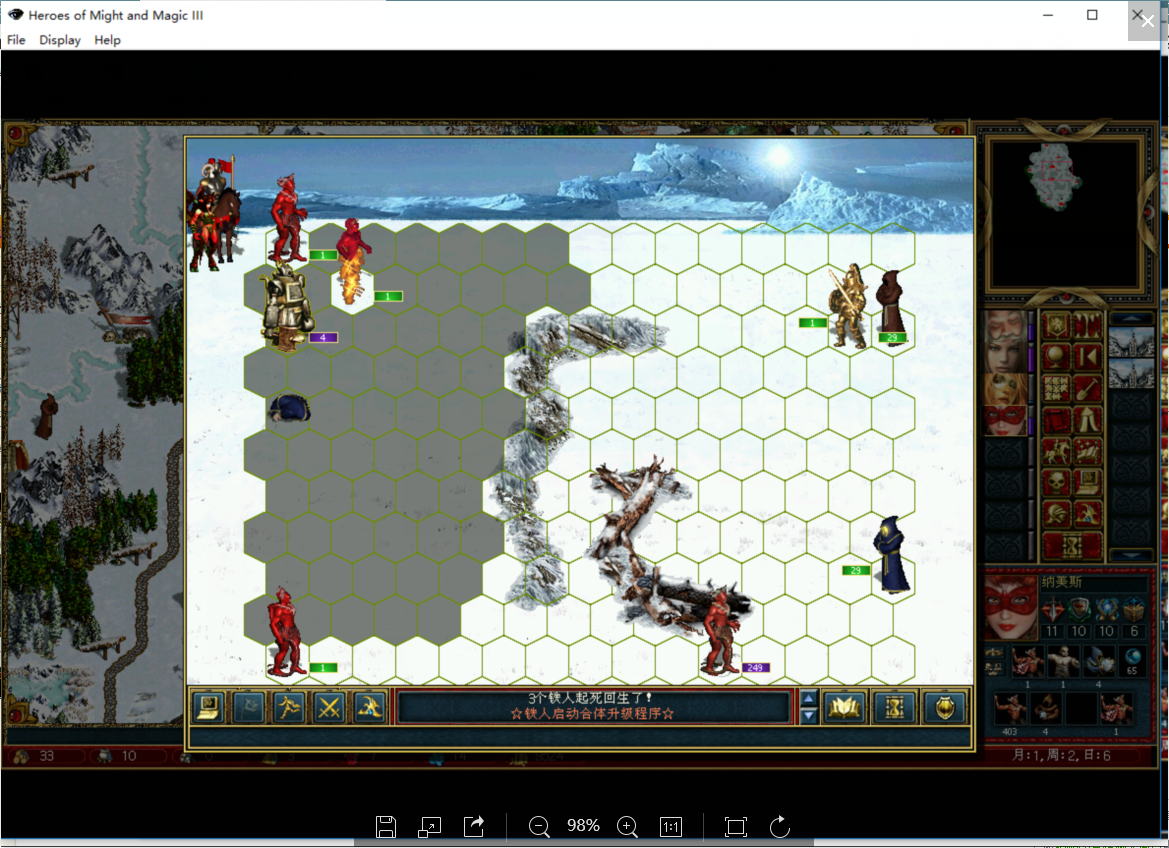
Task: Click the fit-to-window icon
Action: (x=735, y=826)
